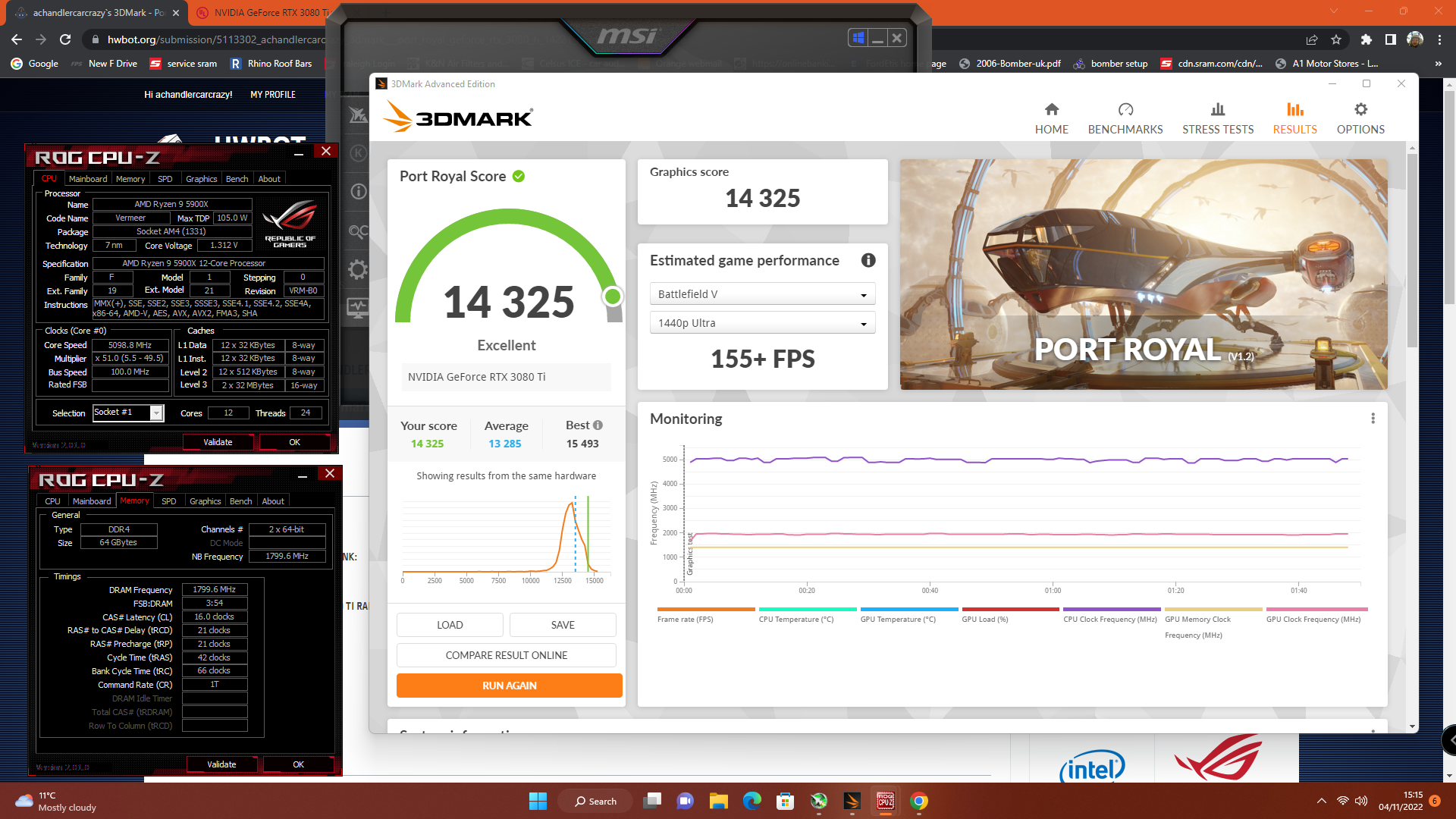Toggle GPU Clock Frequency in Monitoring legend
Image resolution: width=1456 pixels, height=819 pixels.
[x=1316, y=615]
